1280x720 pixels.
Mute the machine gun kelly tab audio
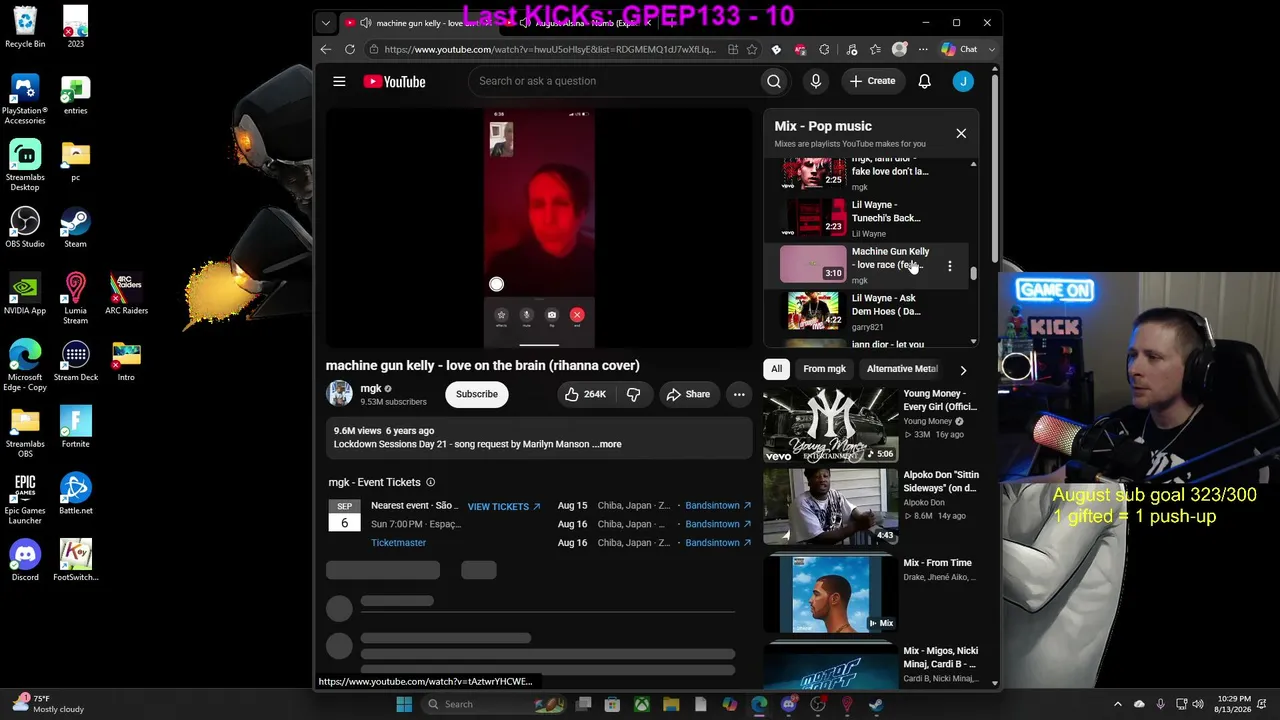click(366, 23)
